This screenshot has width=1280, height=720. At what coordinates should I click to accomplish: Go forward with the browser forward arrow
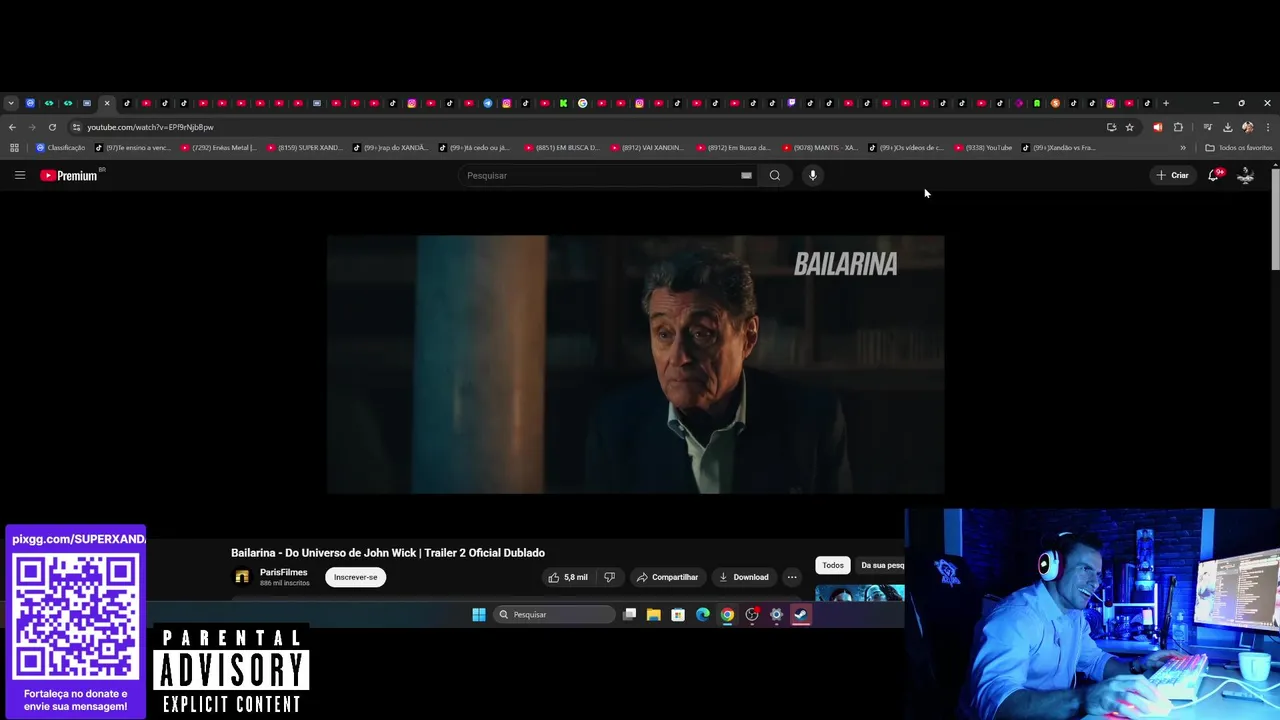point(32,127)
